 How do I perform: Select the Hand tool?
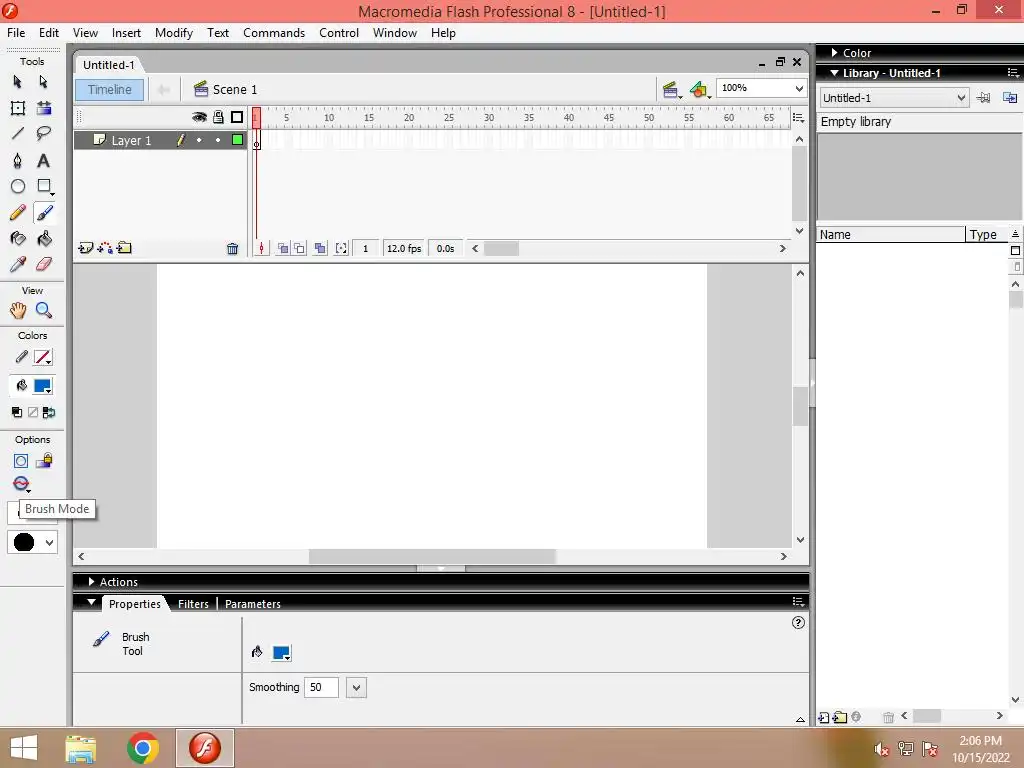[x=18, y=310]
